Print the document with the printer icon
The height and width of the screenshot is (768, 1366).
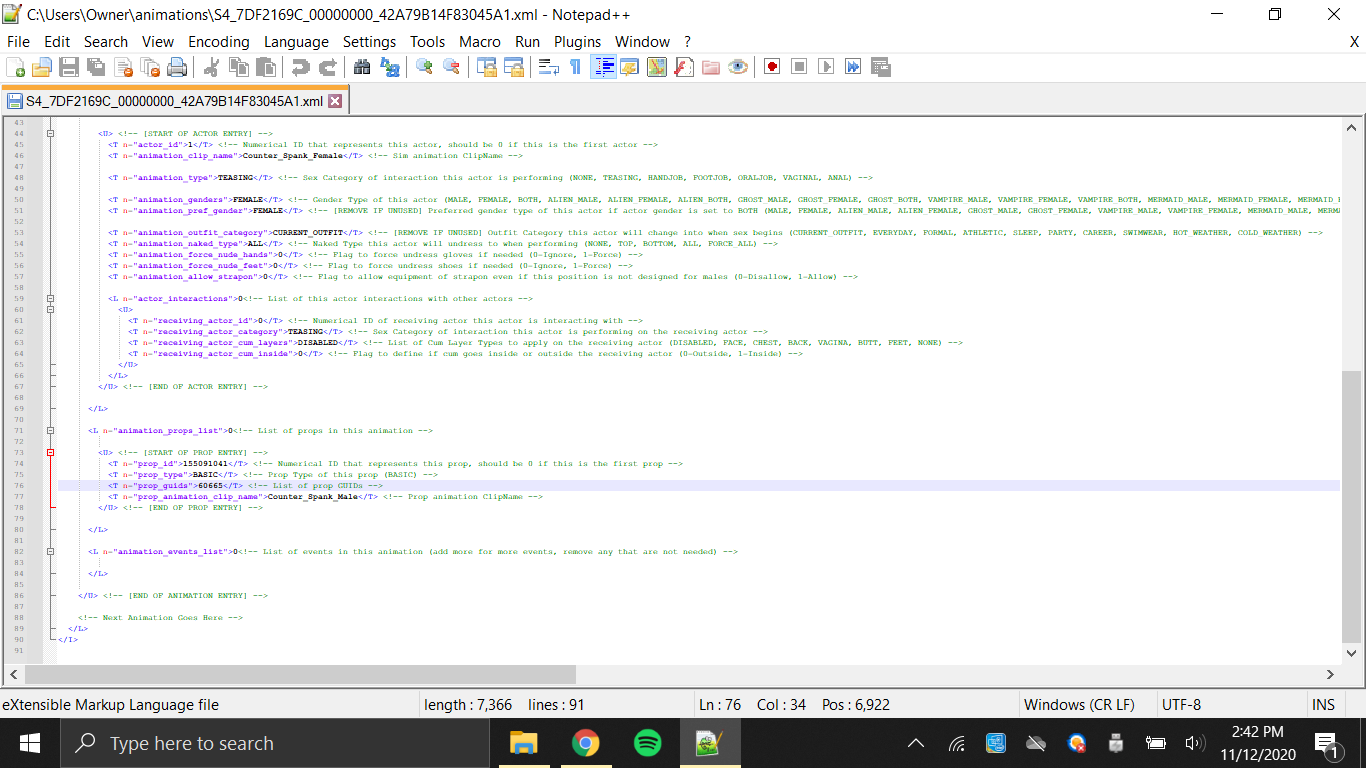[177, 67]
